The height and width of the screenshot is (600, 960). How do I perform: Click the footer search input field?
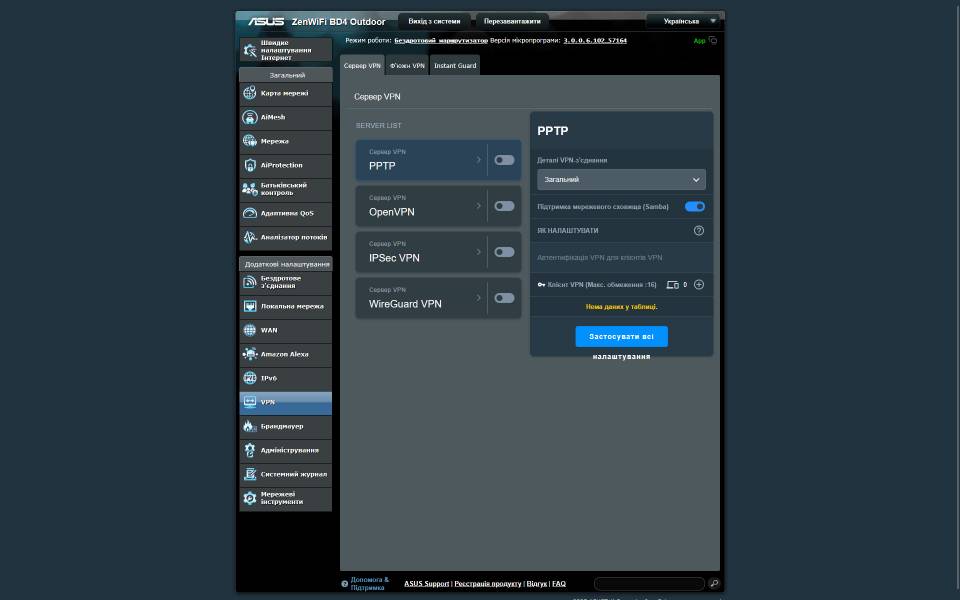click(x=649, y=583)
